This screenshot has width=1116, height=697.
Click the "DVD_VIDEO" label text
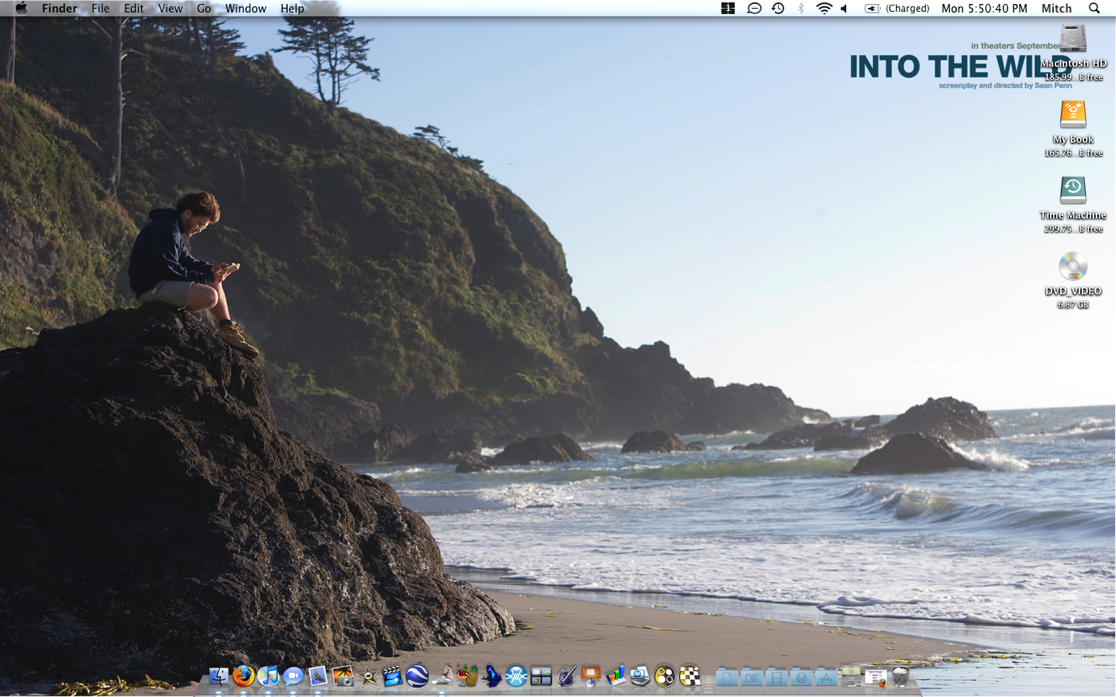point(1073,291)
